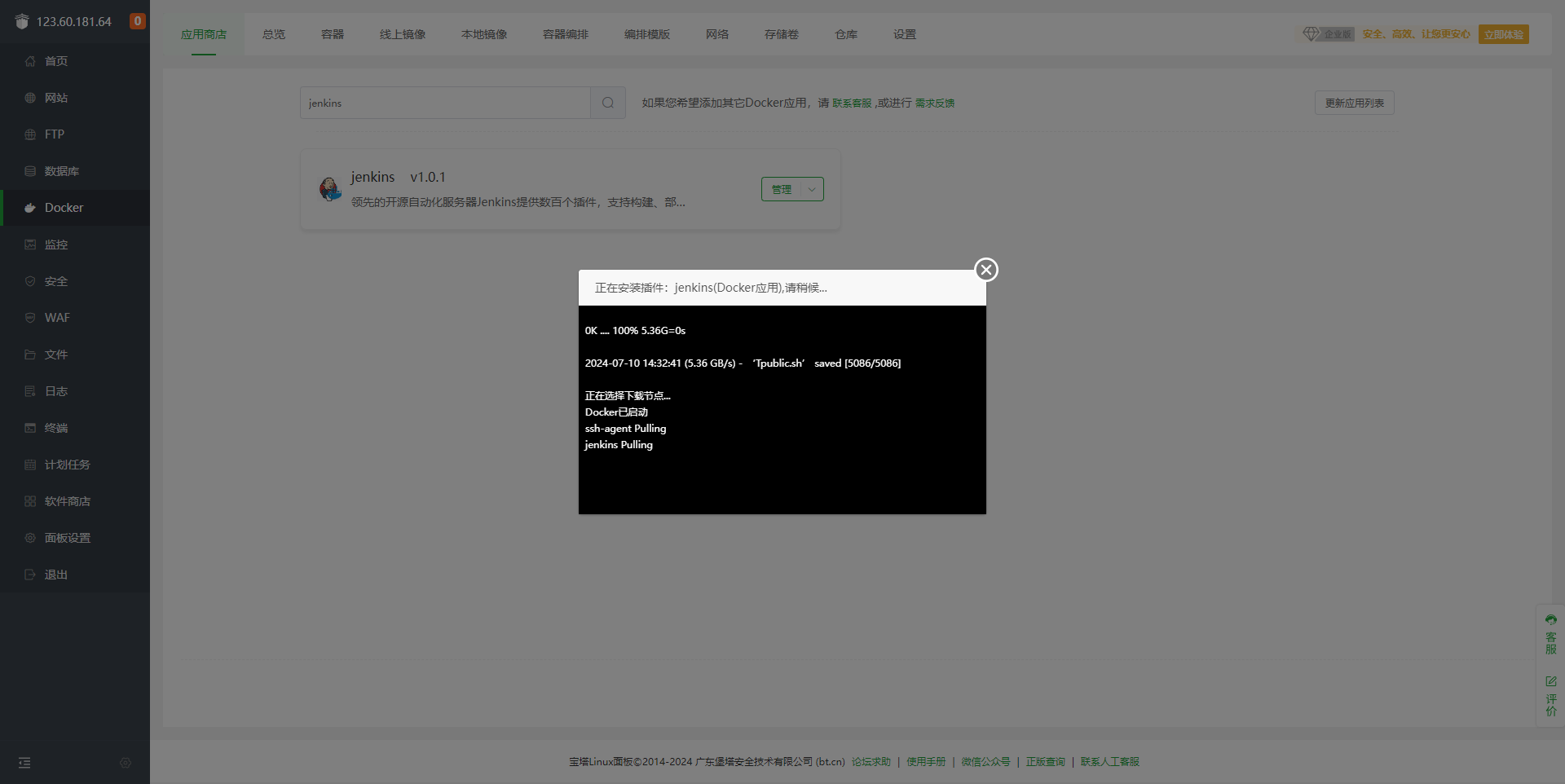Open the 使用手册 footer link
Viewport: 1565px width, 784px height.
coord(926,762)
